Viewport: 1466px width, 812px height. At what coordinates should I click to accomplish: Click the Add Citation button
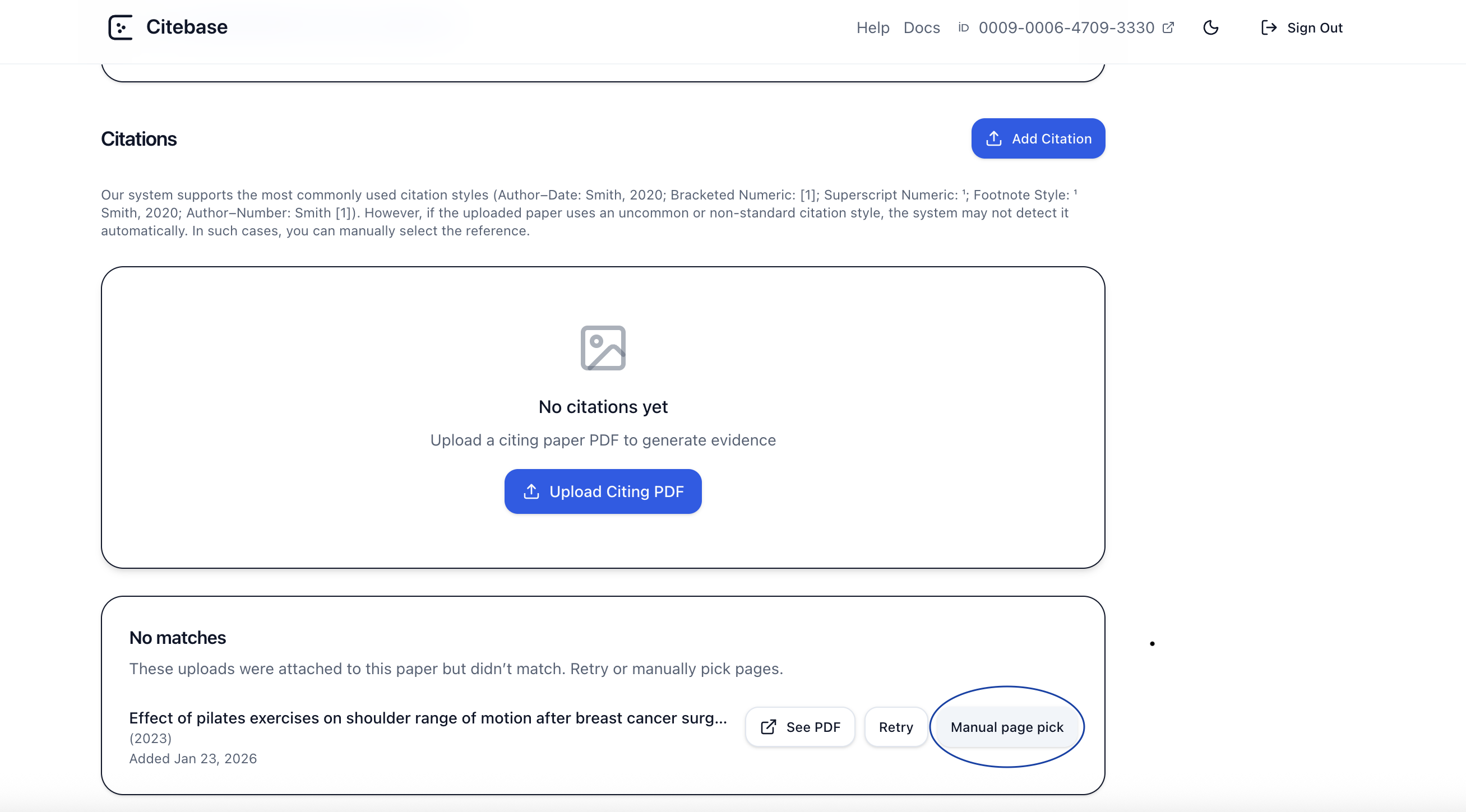click(x=1038, y=138)
